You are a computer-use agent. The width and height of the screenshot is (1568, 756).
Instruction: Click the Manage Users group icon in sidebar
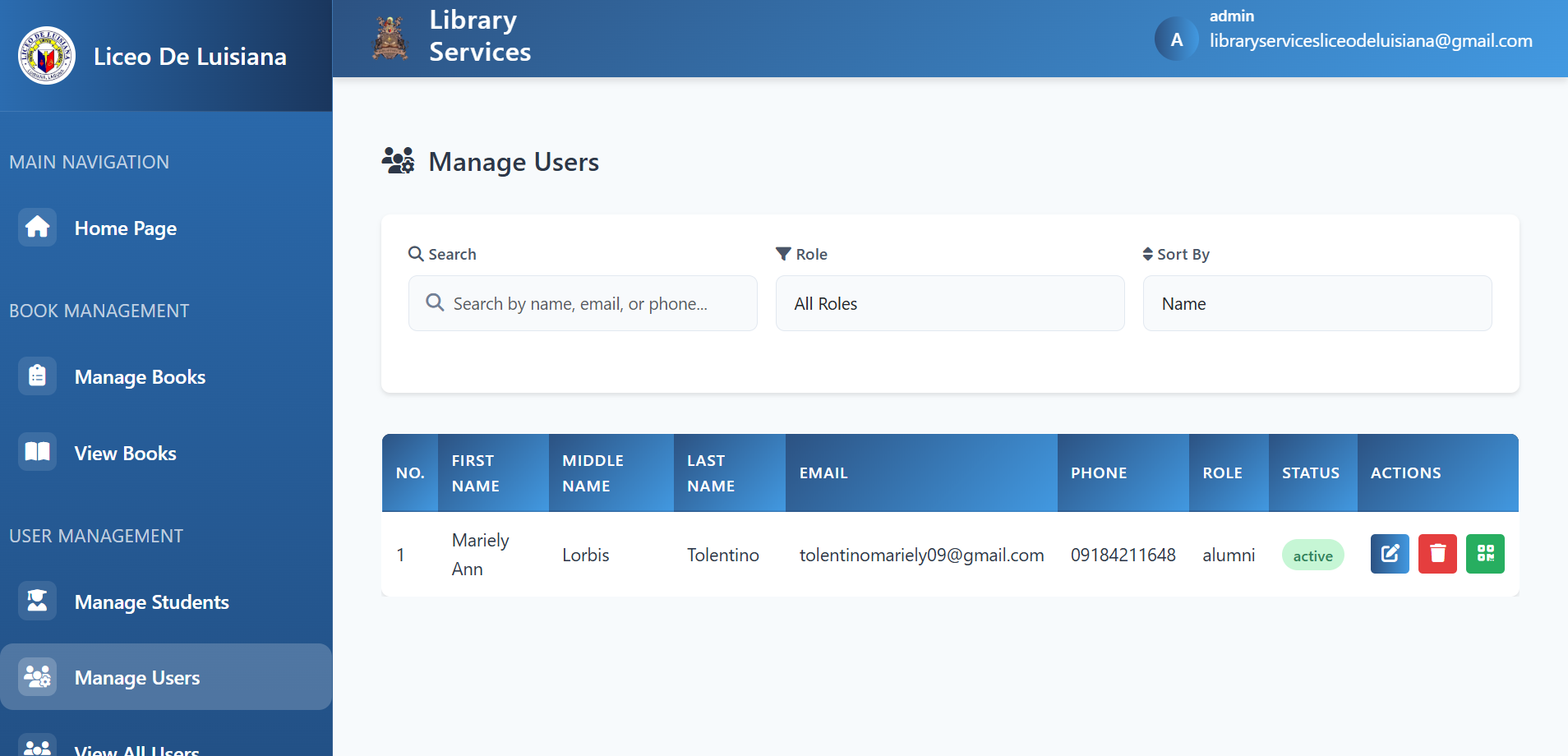37,676
